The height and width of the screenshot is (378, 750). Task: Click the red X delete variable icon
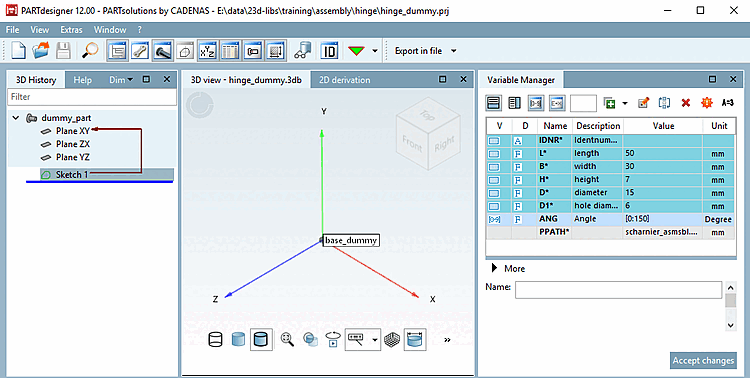[686, 103]
